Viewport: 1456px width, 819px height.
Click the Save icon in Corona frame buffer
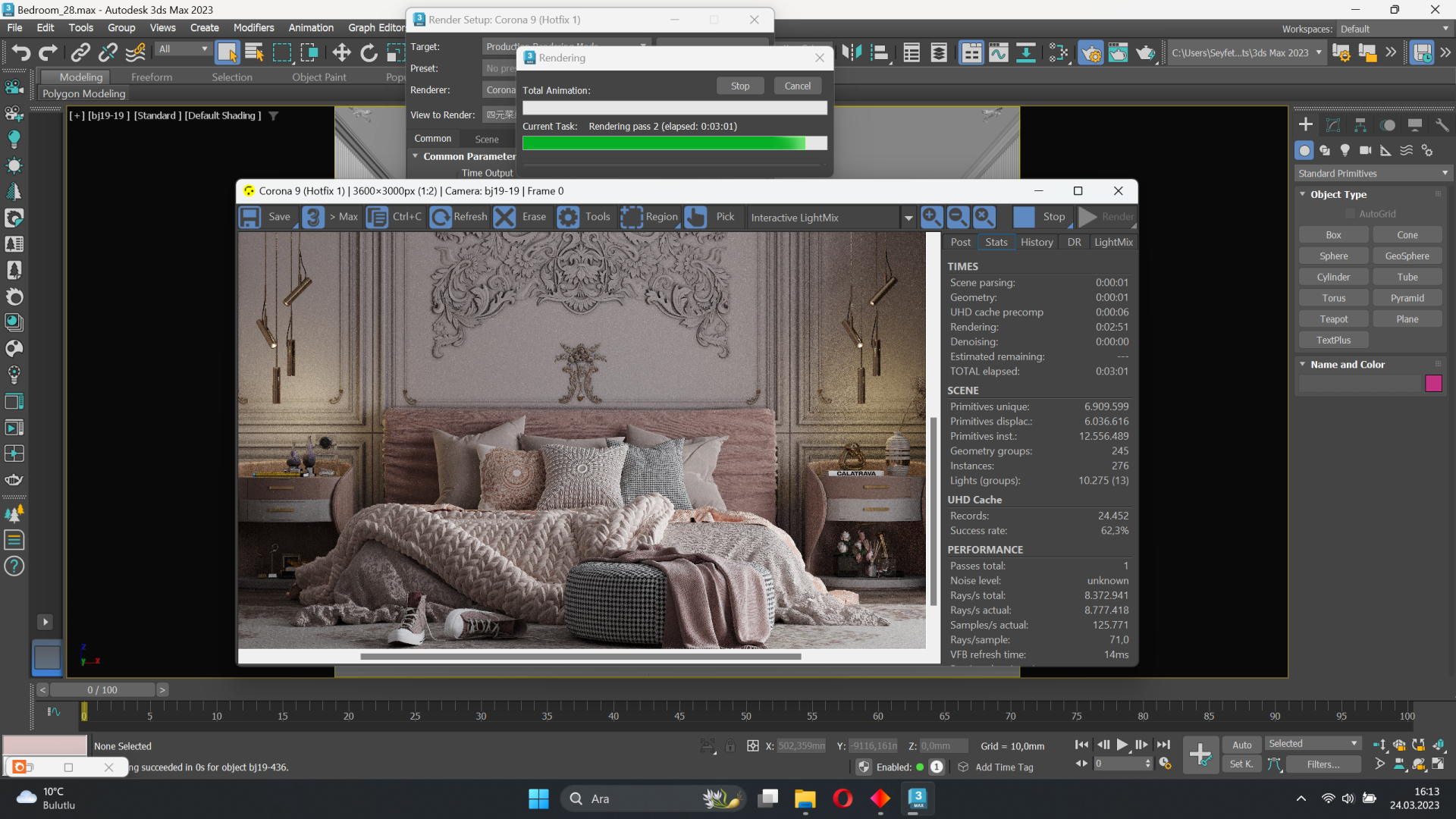250,217
